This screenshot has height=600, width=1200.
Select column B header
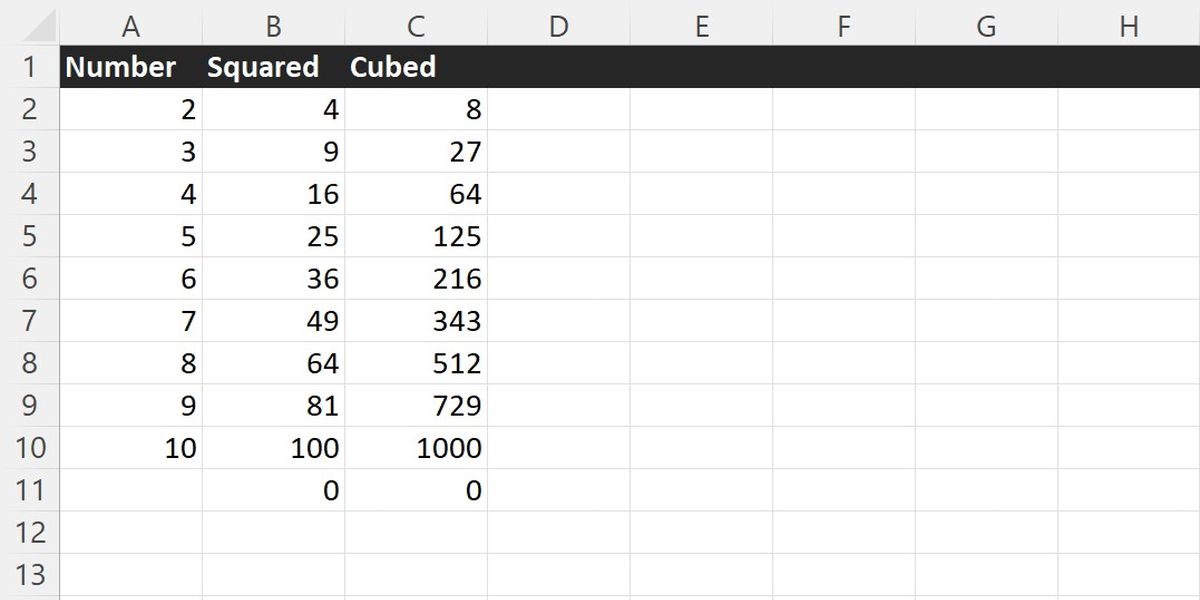(273, 26)
